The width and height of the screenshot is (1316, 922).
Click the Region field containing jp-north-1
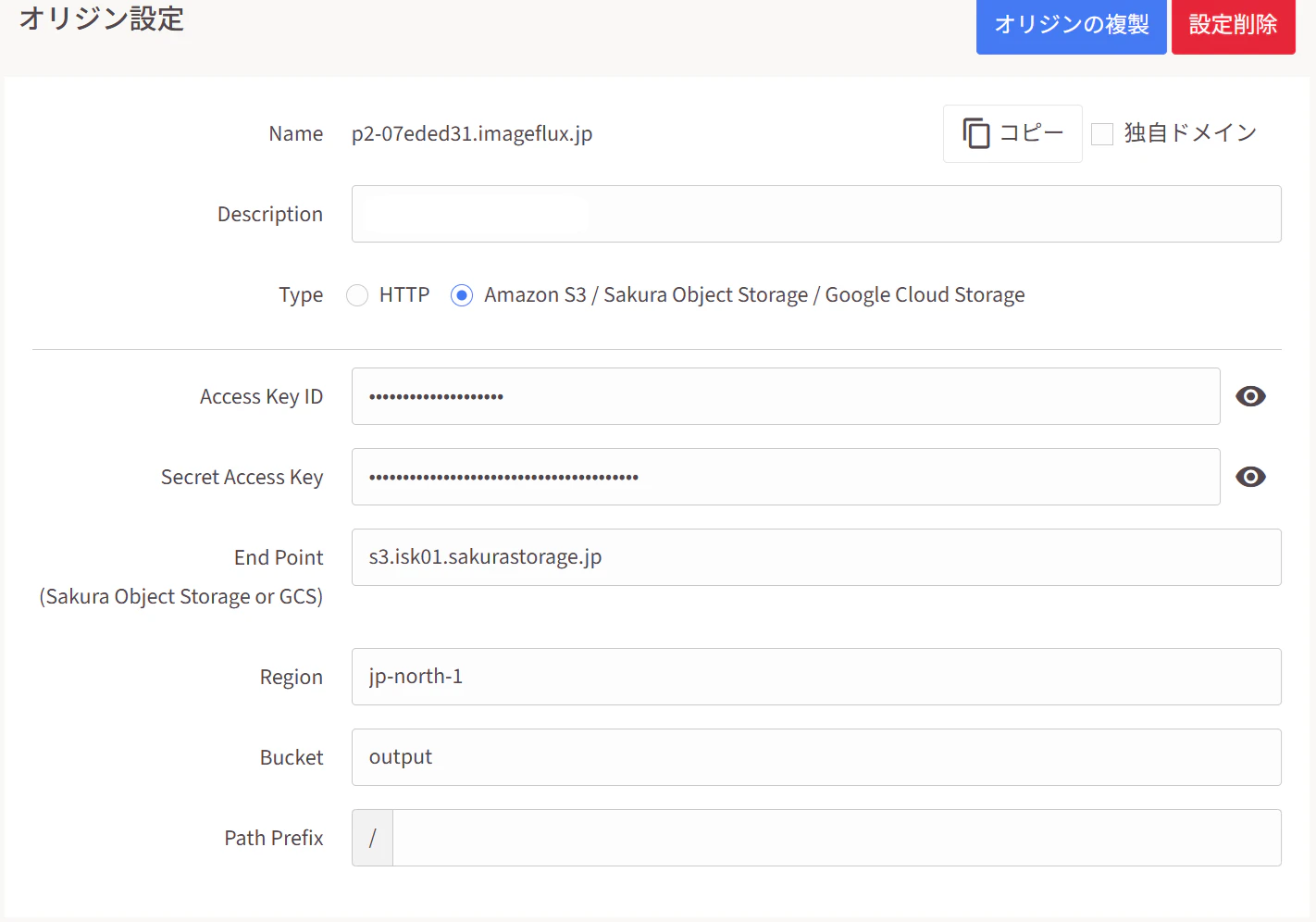pyautogui.click(x=816, y=677)
